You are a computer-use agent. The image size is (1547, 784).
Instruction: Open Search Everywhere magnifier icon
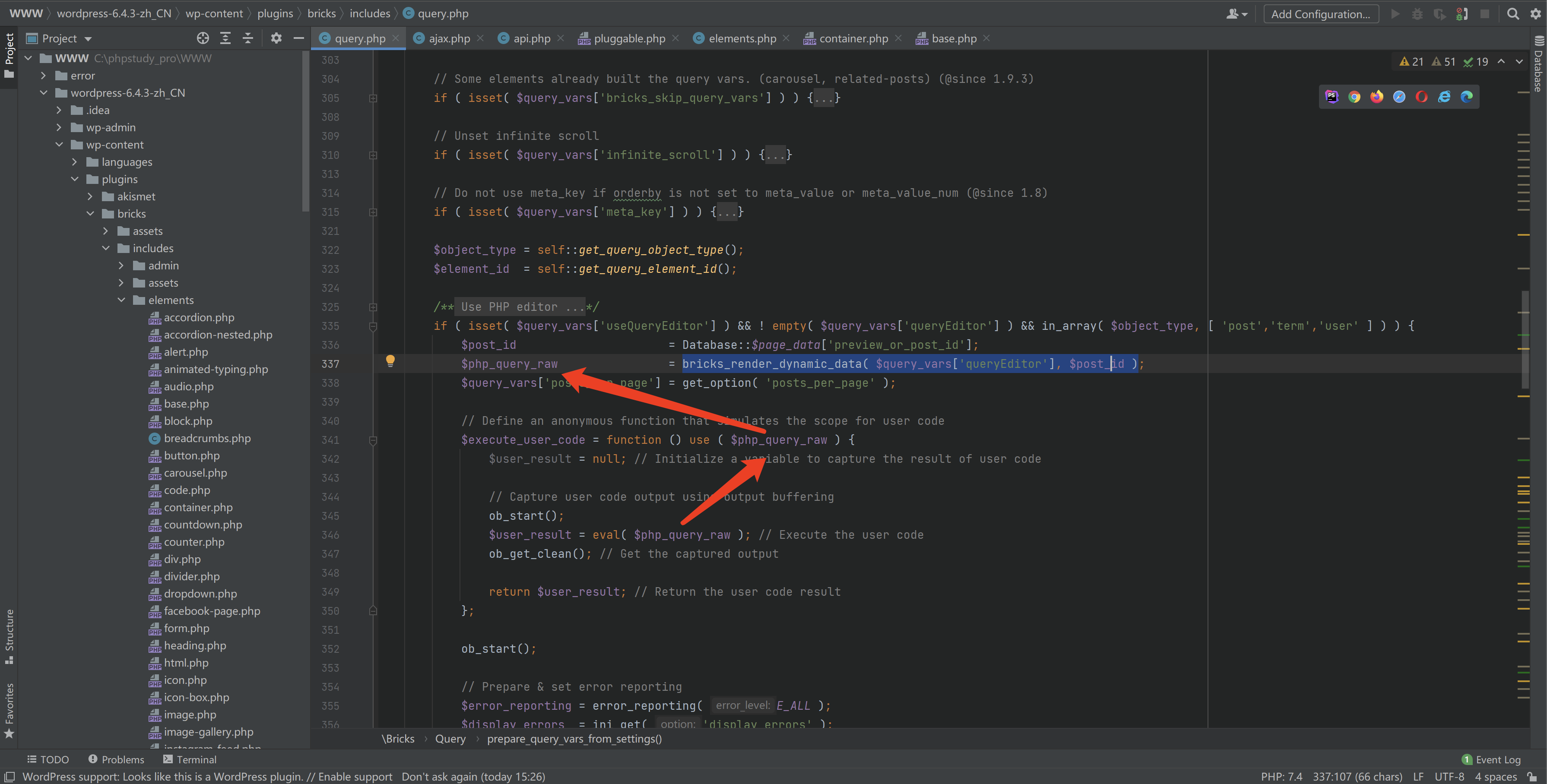[x=1513, y=14]
